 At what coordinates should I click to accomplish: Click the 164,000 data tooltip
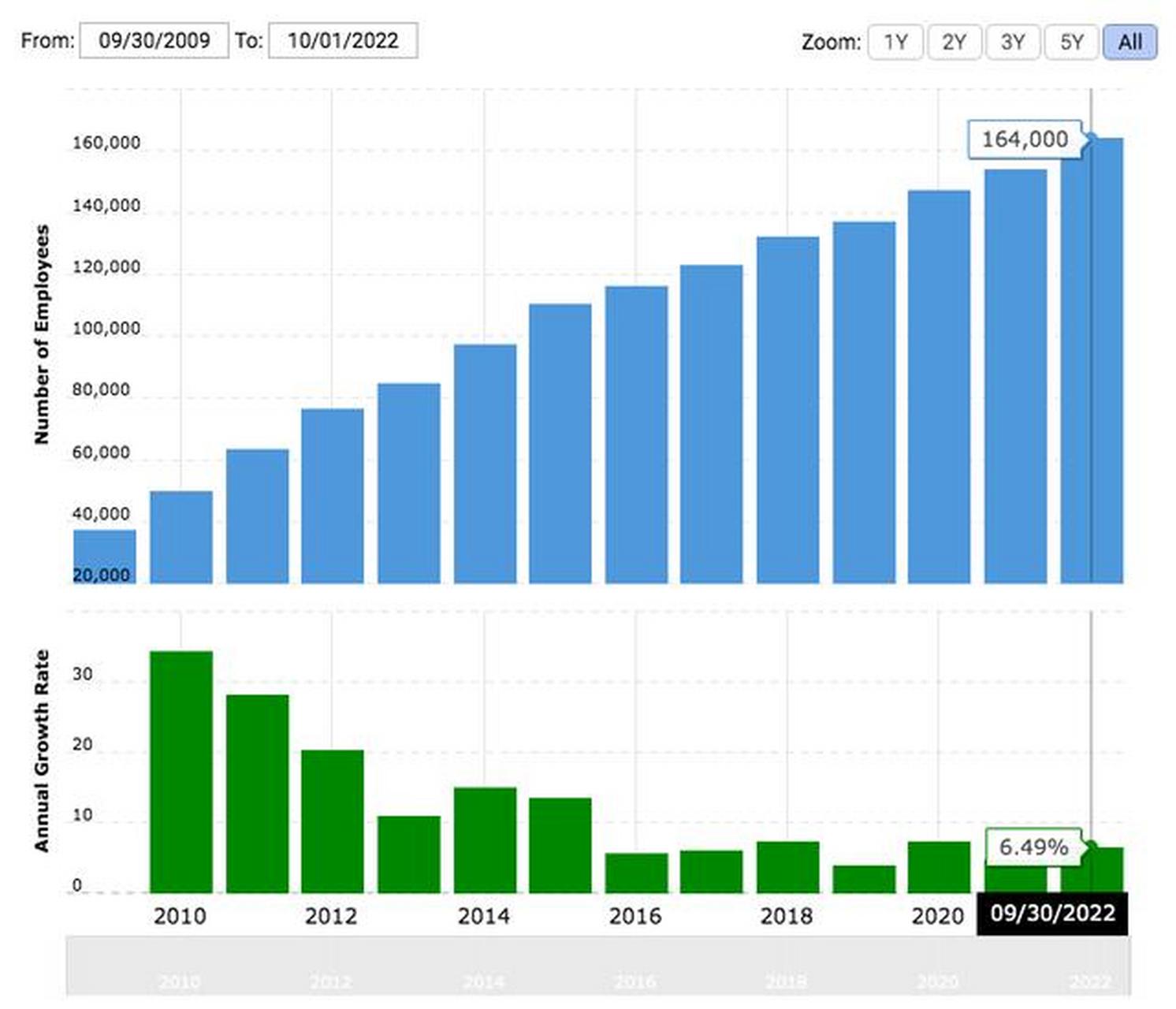pos(1024,140)
